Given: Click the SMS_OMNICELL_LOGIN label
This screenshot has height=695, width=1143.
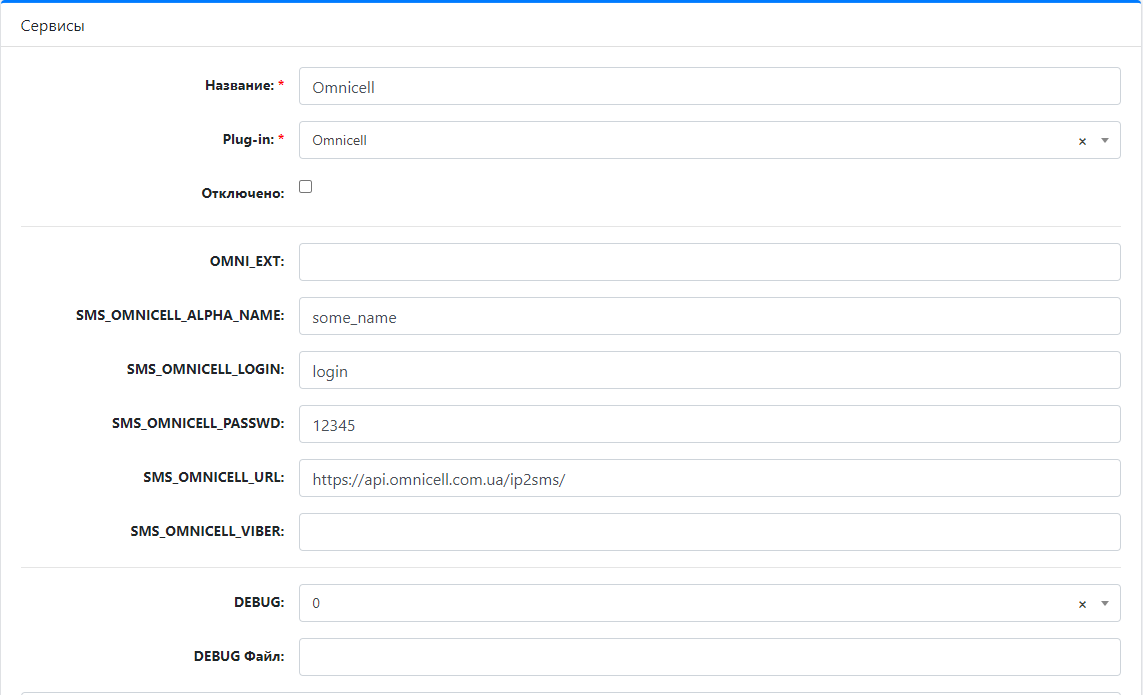Looking at the screenshot, I should (206, 369).
